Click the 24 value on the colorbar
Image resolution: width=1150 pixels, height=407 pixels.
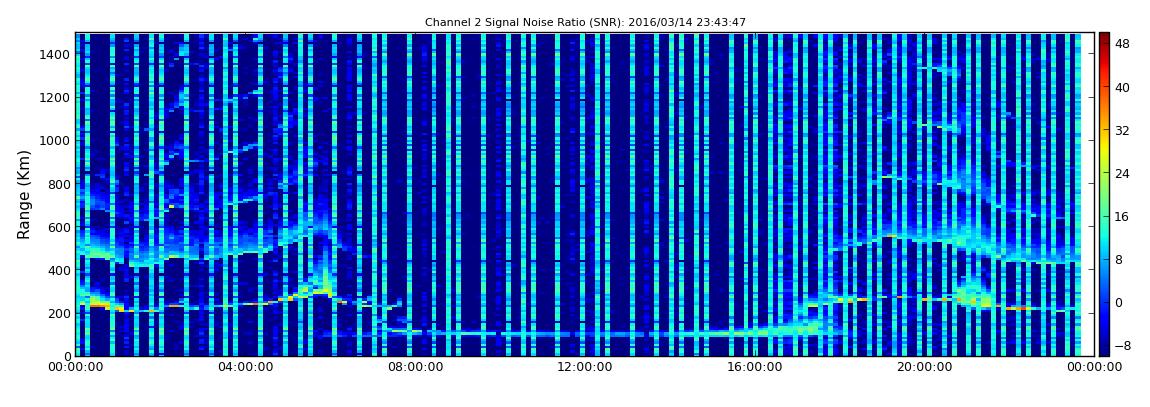[x=1122, y=173]
